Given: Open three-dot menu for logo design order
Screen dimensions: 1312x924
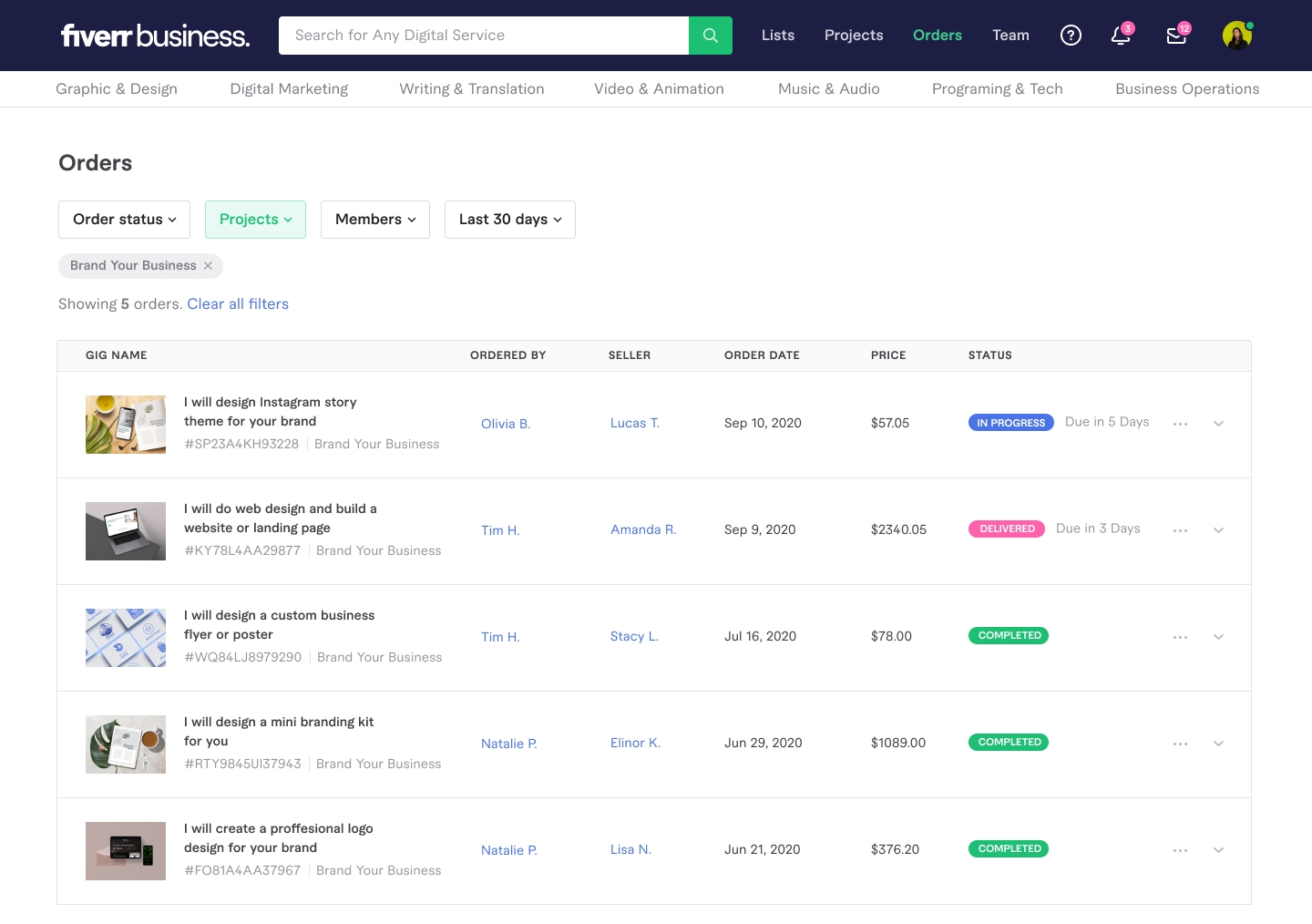Looking at the screenshot, I should 1180,850.
